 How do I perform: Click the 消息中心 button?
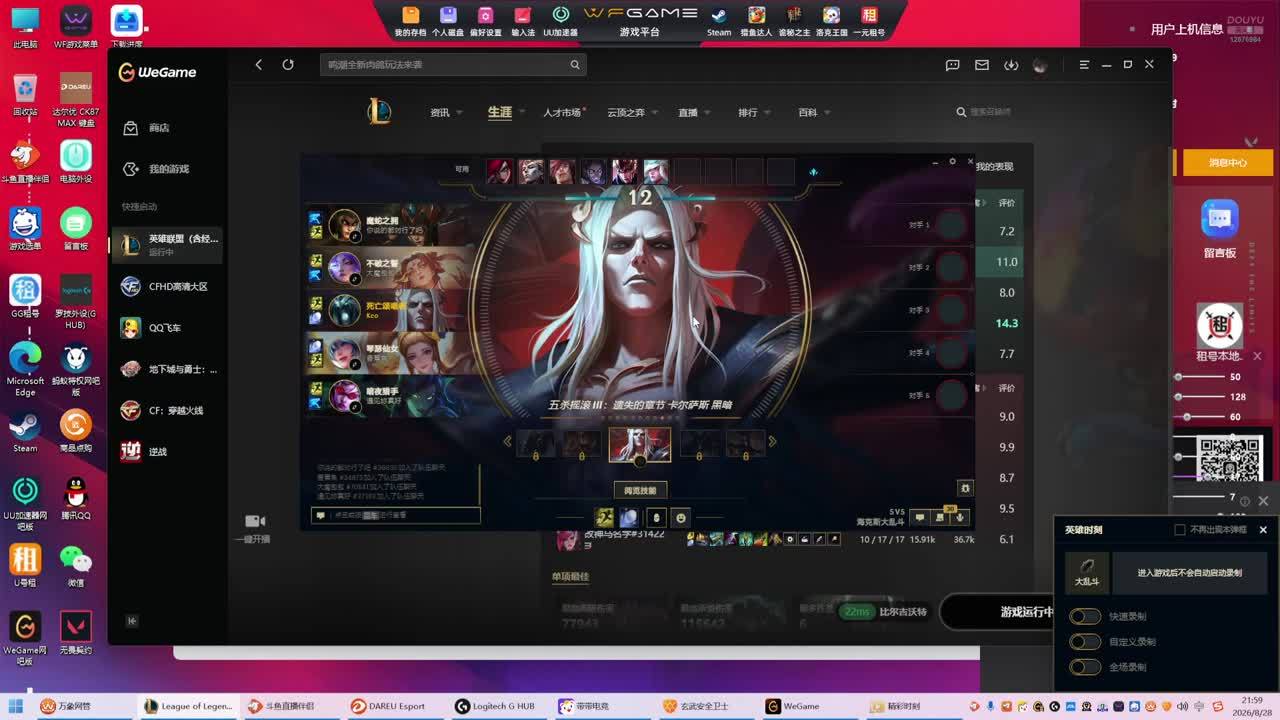1227,162
